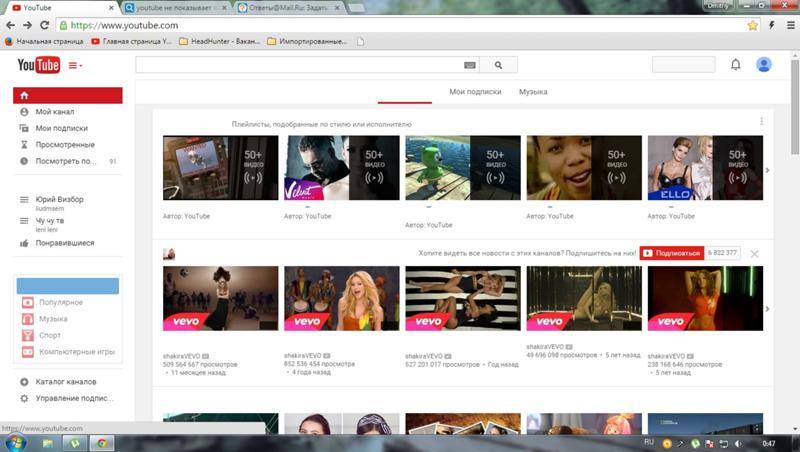This screenshot has height=452, width=800.
Task: Open the three-dot menu of playlists section
Action: [x=761, y=121]
